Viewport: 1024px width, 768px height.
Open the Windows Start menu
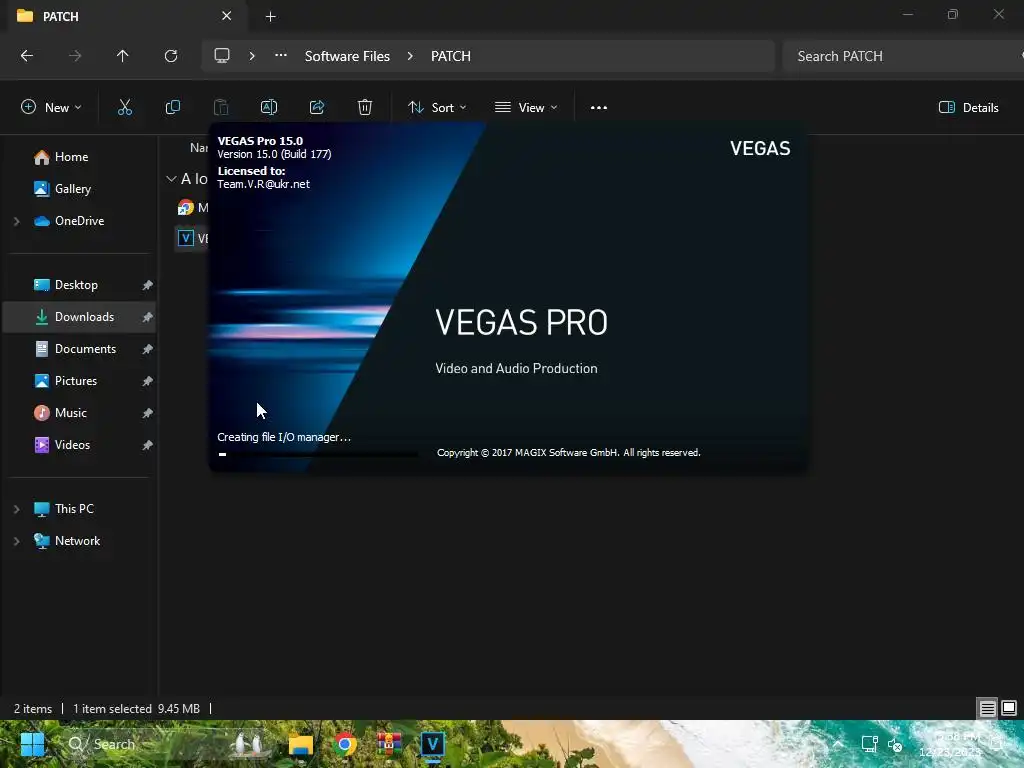coord(32,744)
